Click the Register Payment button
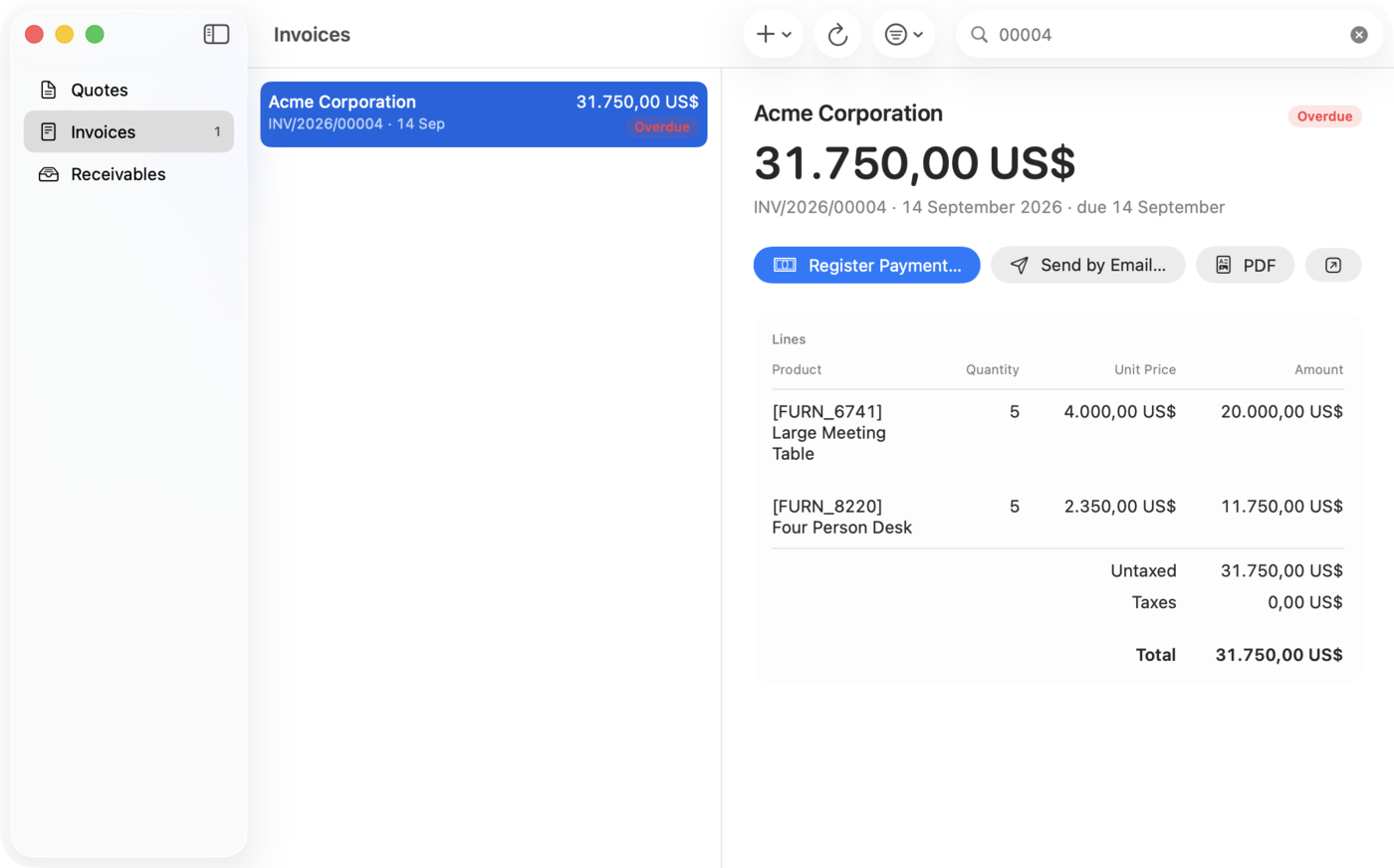Image resolution: width=1394 pixels, height=868 pixels. pos(866,265)
